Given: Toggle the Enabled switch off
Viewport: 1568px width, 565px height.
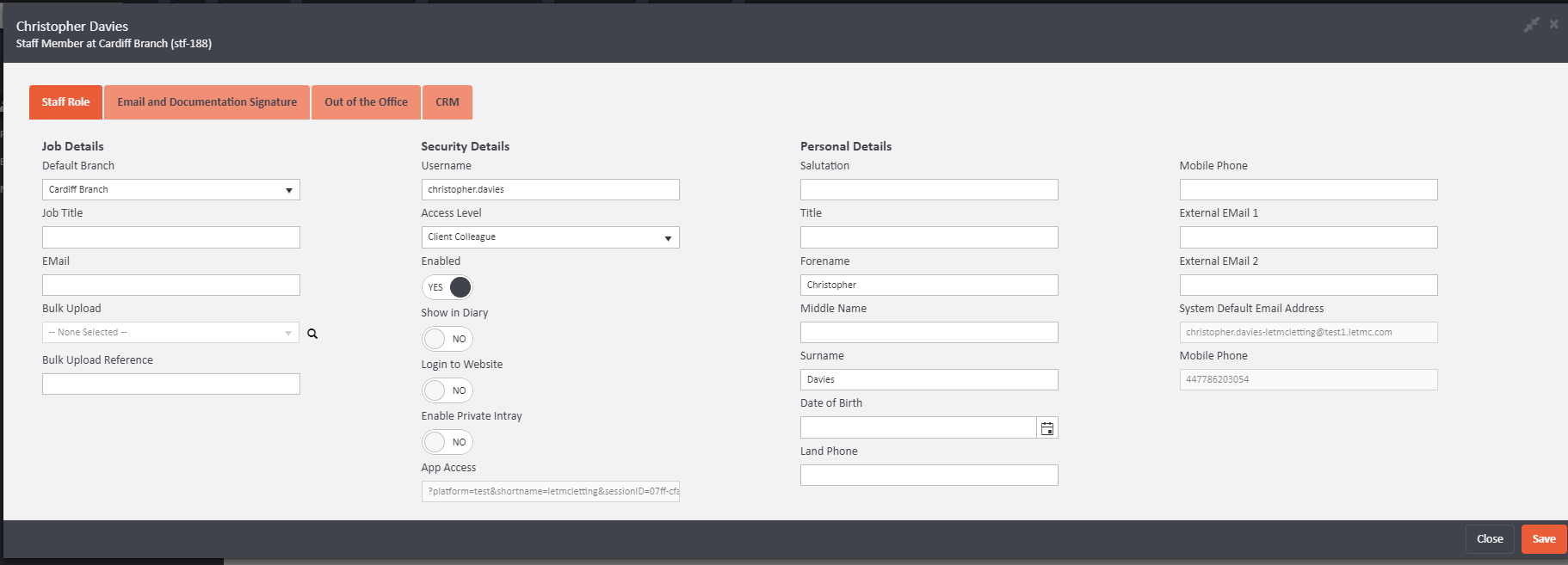Looking at the screenshot, I should 448,287.
